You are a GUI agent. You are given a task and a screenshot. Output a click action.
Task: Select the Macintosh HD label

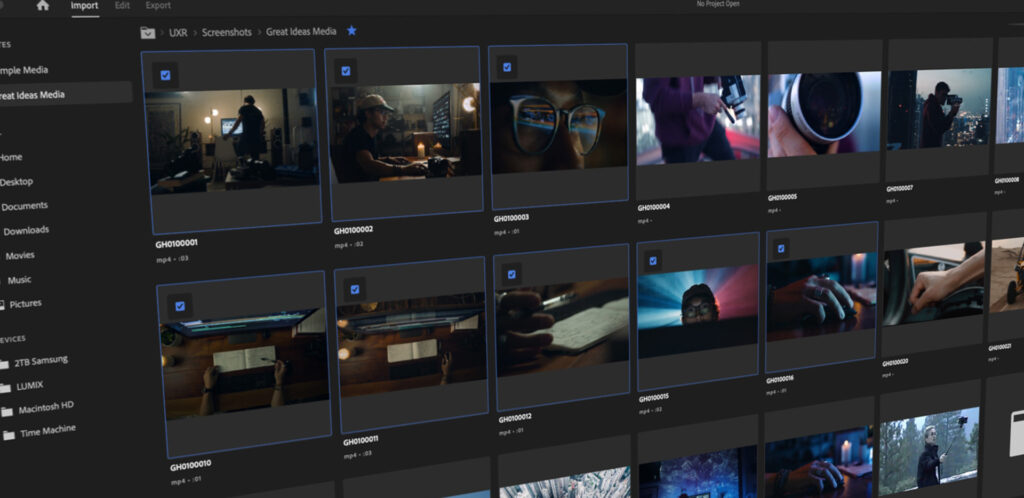click(x=46, y=409)
